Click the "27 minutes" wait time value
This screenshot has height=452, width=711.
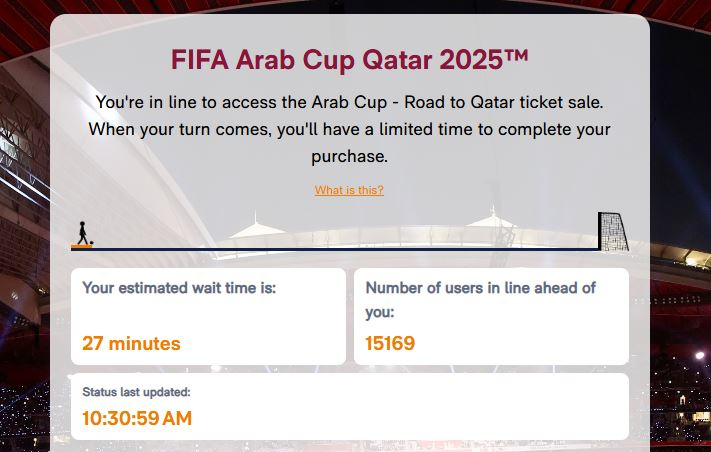click(x=131, y=344)
